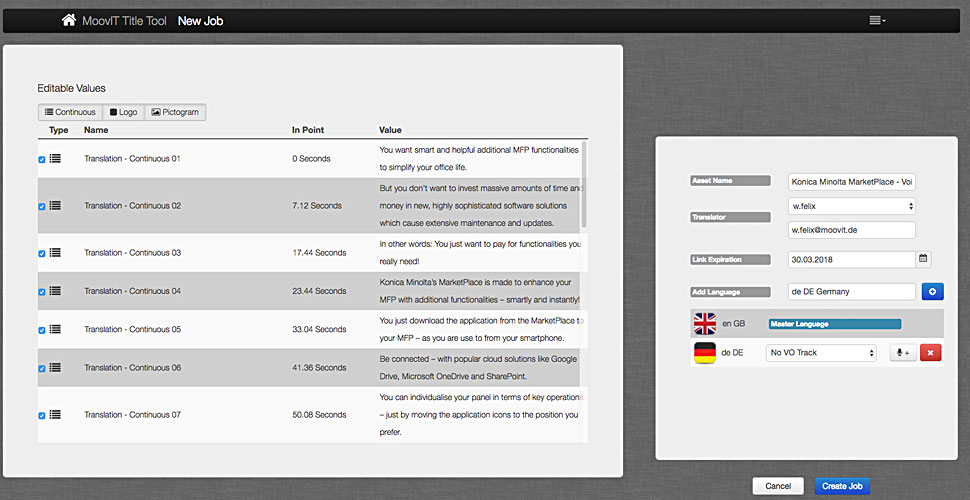The height and width of the screenshot is (500, 970).
Task: Click the Add Language input 'de DE Germany'
Action: tap(852, 291)
